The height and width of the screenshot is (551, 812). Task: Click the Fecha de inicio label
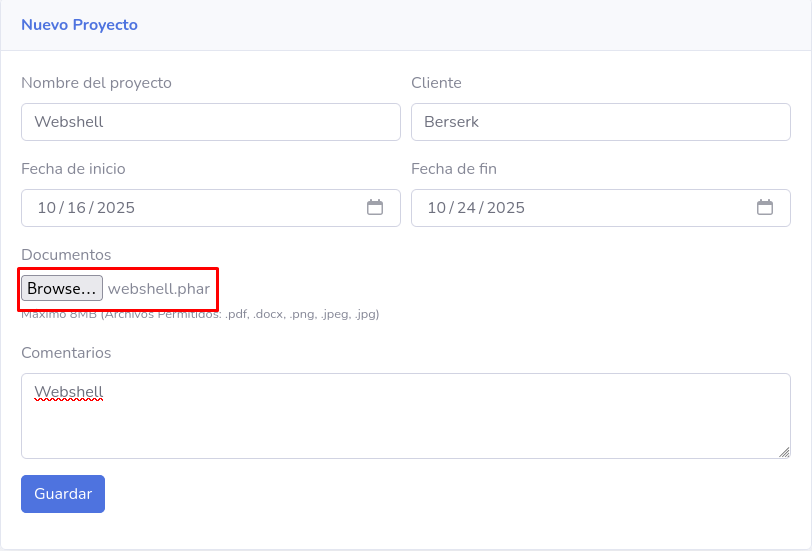click(73, 169)
